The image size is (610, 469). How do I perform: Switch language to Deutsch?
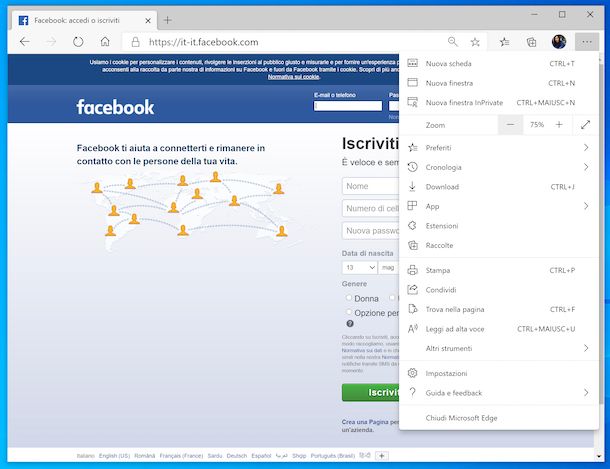[237, 456]
